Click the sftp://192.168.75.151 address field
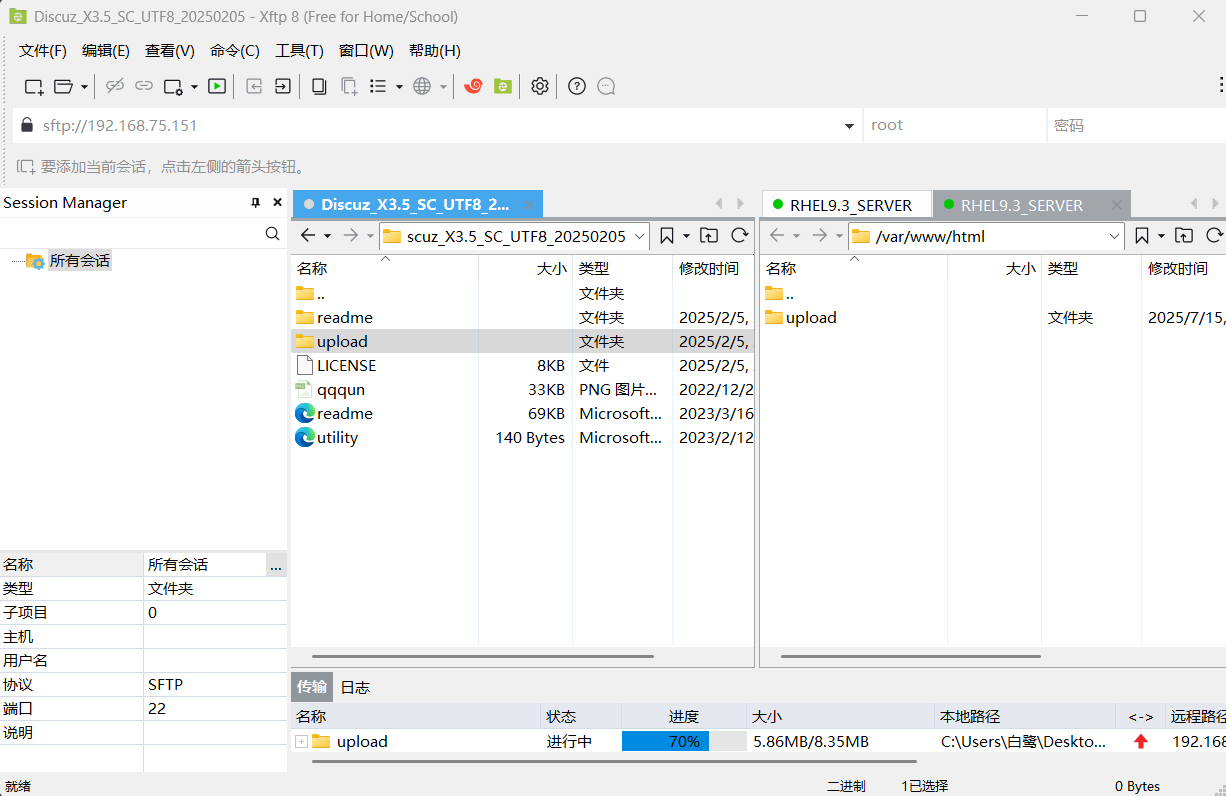This screenshot has width=1226, height=796. click(435, 125)
